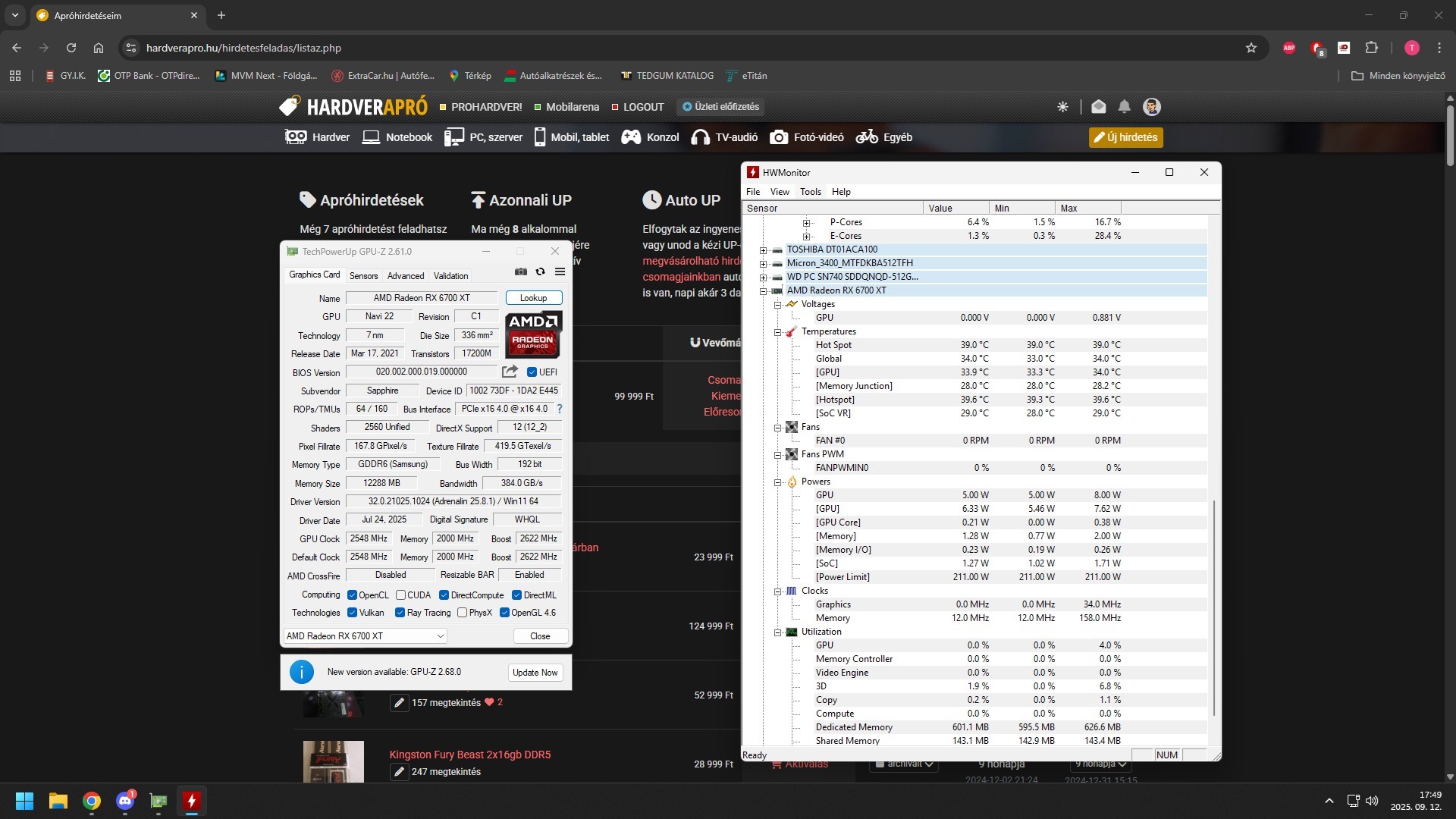1456x819 pixels.
Task: Toggle the UEFI checkbox
Action: (x=532, y=372)
